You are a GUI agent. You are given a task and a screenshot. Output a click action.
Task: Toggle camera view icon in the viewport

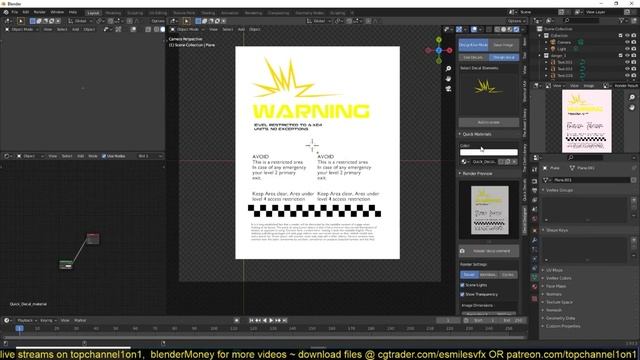448,89
